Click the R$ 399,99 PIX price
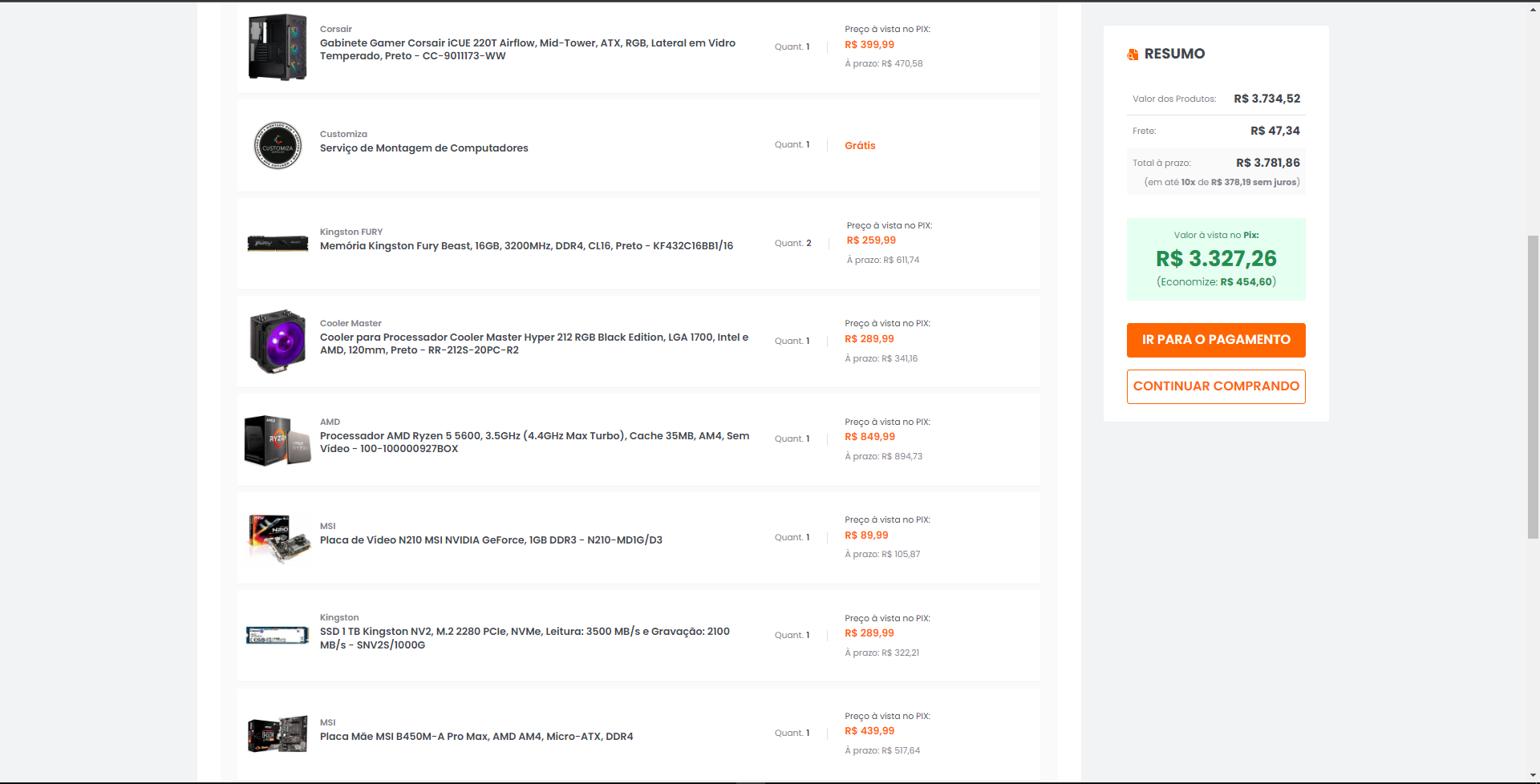 point(869,45)
